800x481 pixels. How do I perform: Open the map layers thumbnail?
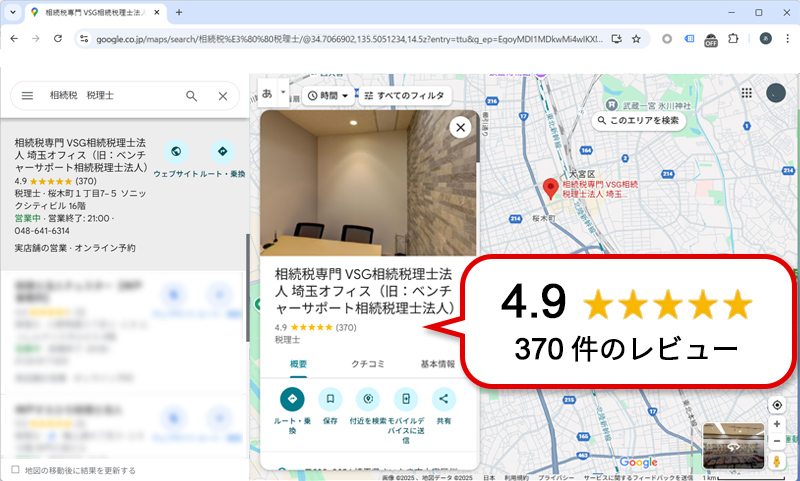coord(733,446)
